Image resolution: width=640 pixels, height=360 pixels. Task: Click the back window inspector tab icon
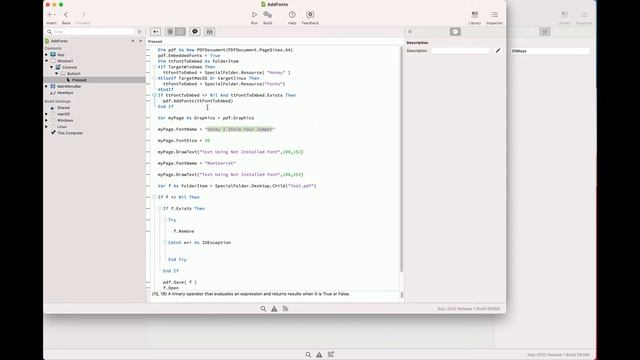(545, 31)
